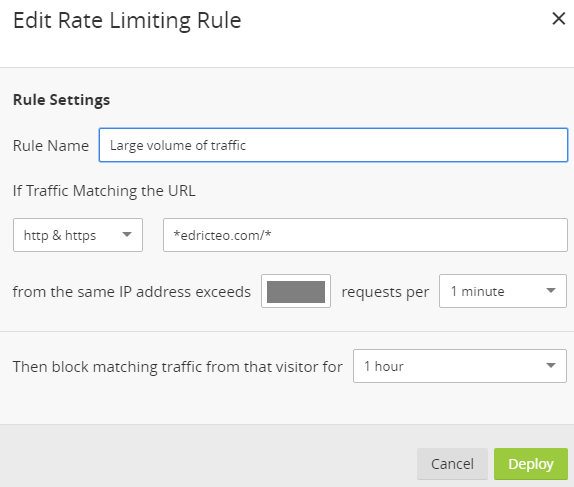The width and height of the screenshot is (574, 487).
Task: Open the 1 hour block duration dropdown
Action: click(460, 366)
